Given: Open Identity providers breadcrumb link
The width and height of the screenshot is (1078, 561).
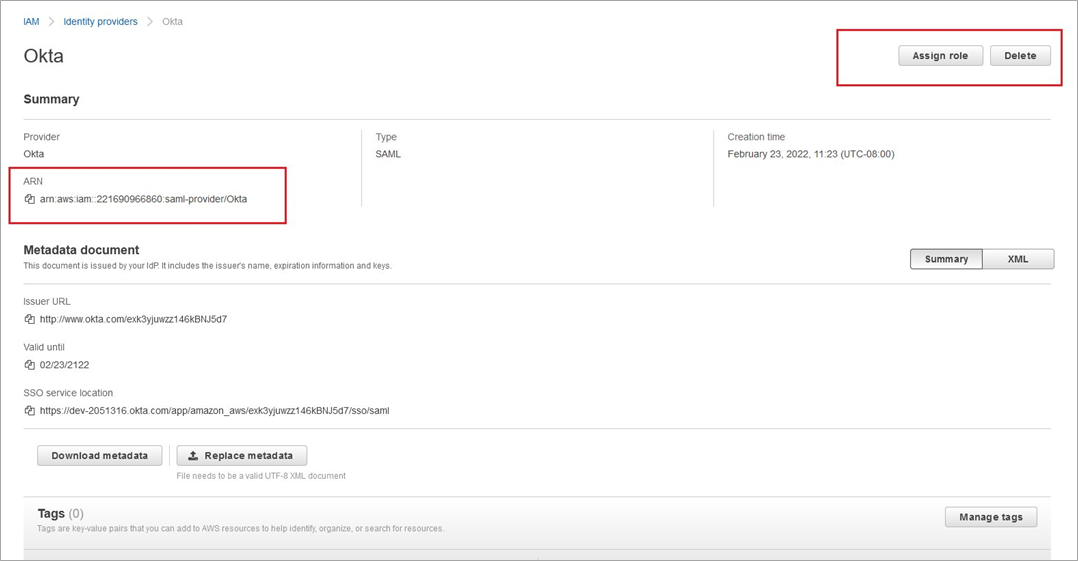Looking at the screenshot, I should (100, 21).
